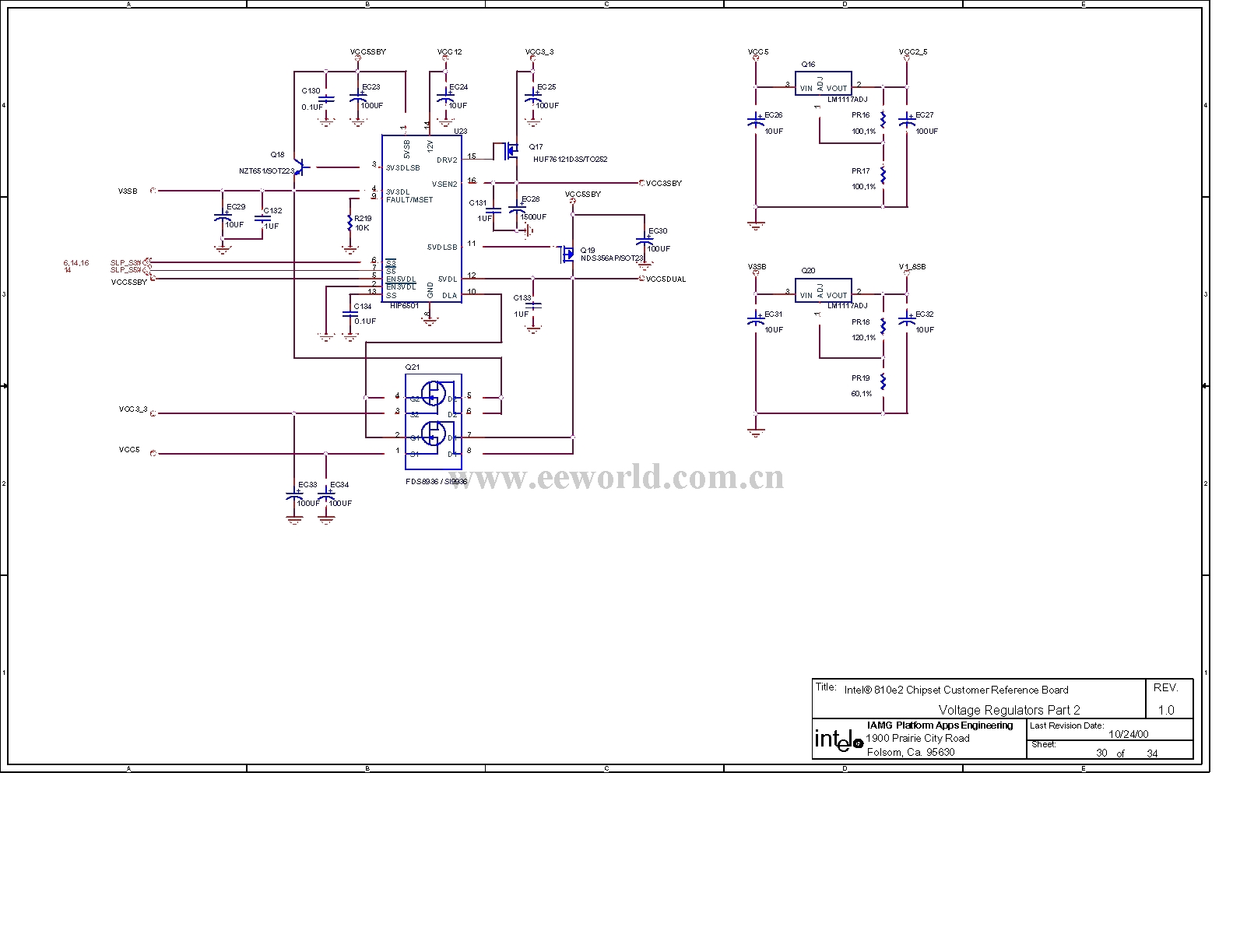Click the 'EC27' capacitor designator

(924, 115)
